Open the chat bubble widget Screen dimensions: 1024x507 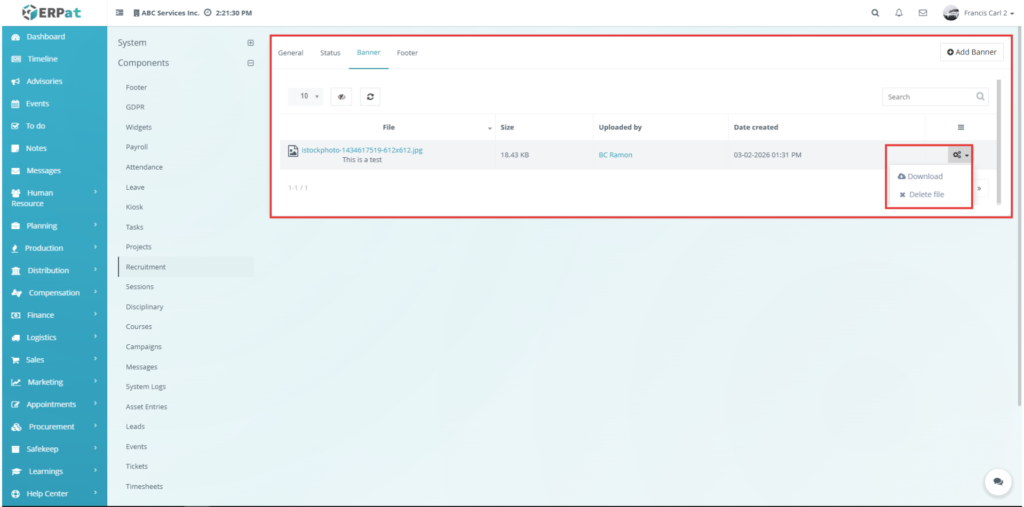point(998,481)
